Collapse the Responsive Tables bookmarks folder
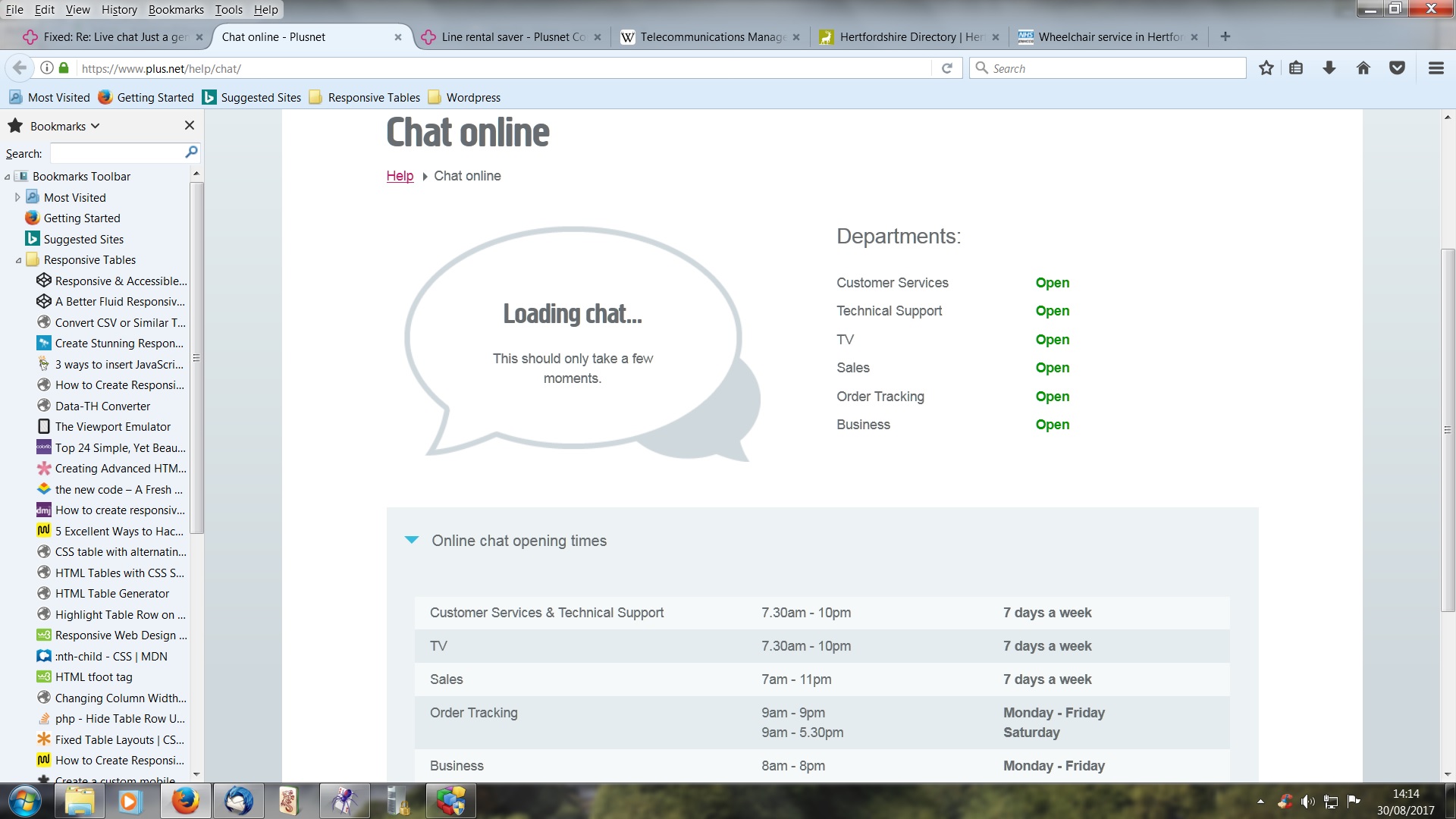The image size is (1456, 819). click(17, 259)
